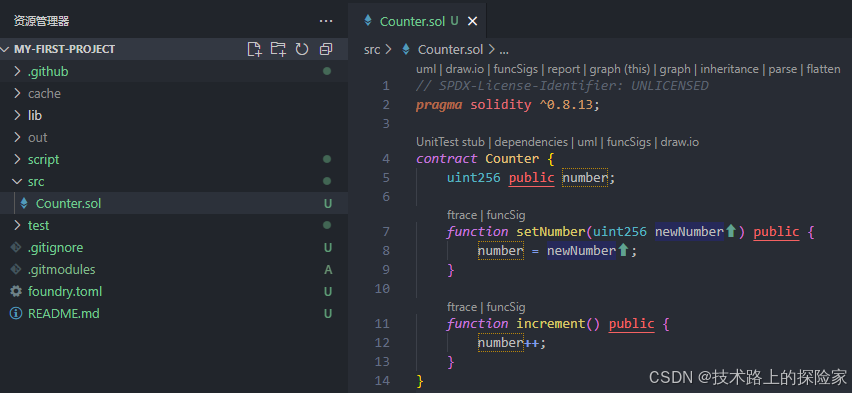Viewport: 852px width, 393px height.
Task: Click 'ftrace' above the setNumber function
Action: (x=461, y=215)
